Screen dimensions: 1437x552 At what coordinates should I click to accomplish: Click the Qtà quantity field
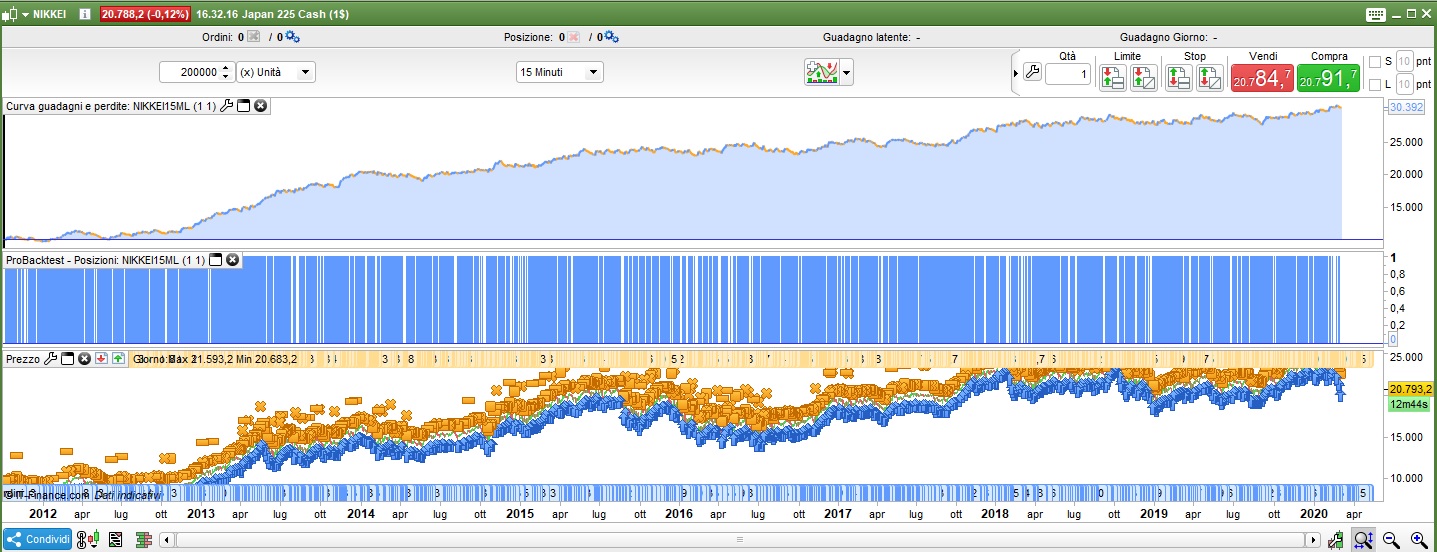[x=1068, y=75]
